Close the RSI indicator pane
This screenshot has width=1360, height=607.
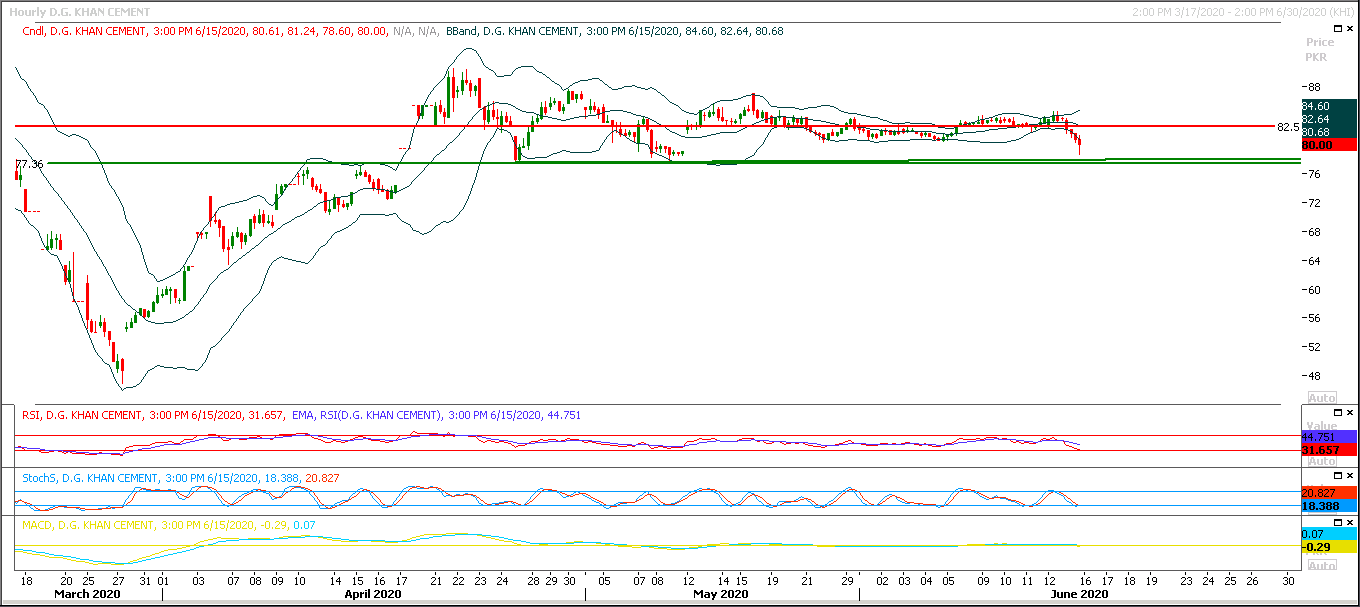pos(1349,412)
